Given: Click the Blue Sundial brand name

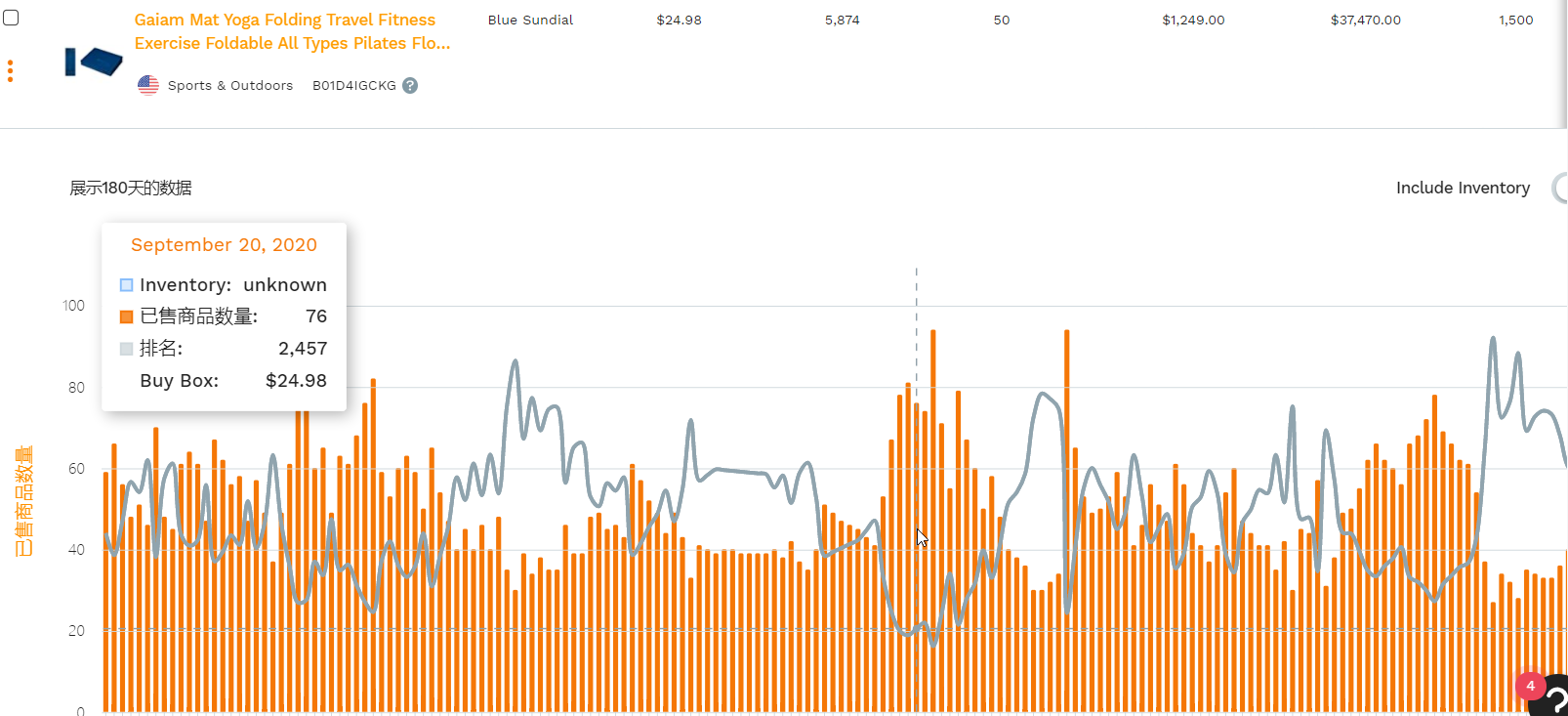Looking at the screenshot, I should point(530,20).
